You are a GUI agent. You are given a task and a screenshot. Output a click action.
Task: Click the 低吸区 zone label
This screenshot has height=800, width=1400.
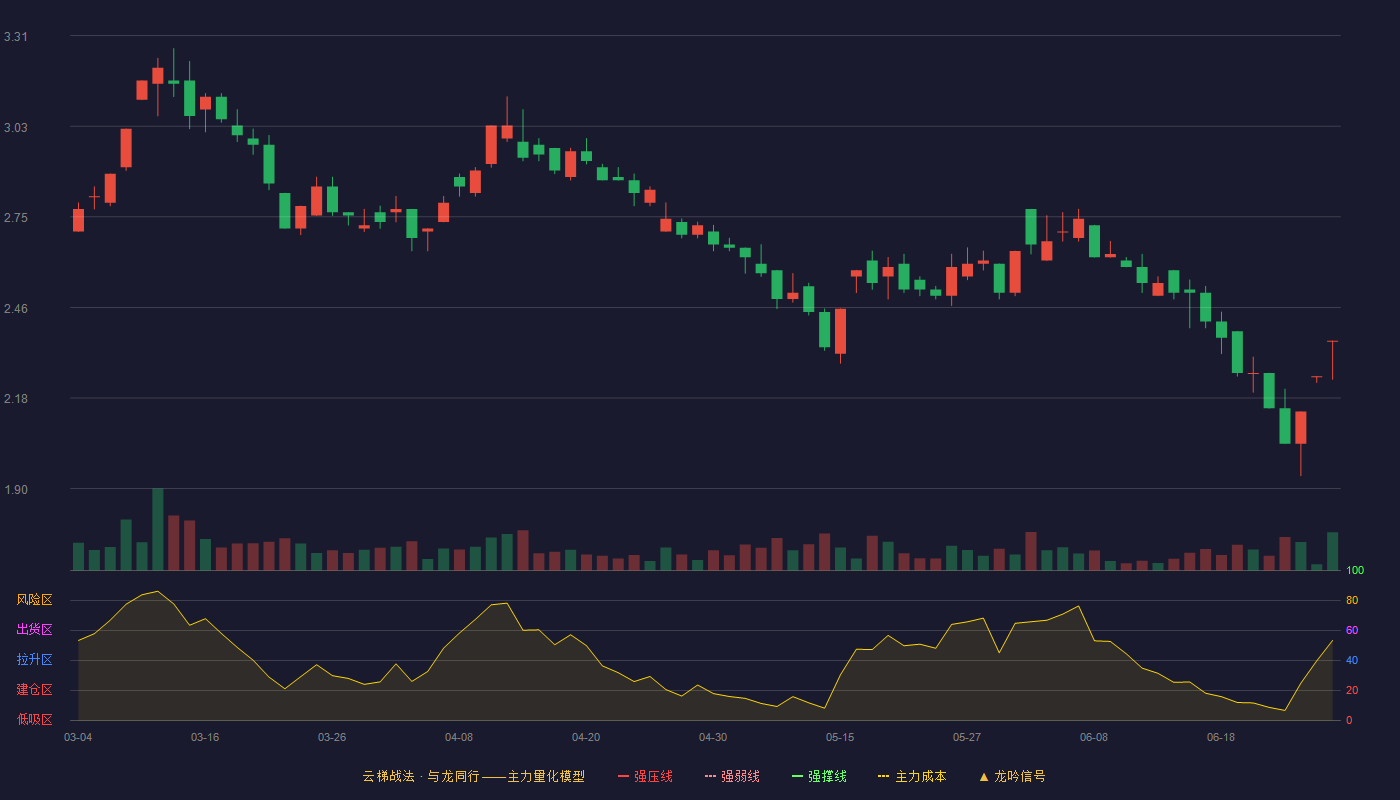tap(34, 720)
